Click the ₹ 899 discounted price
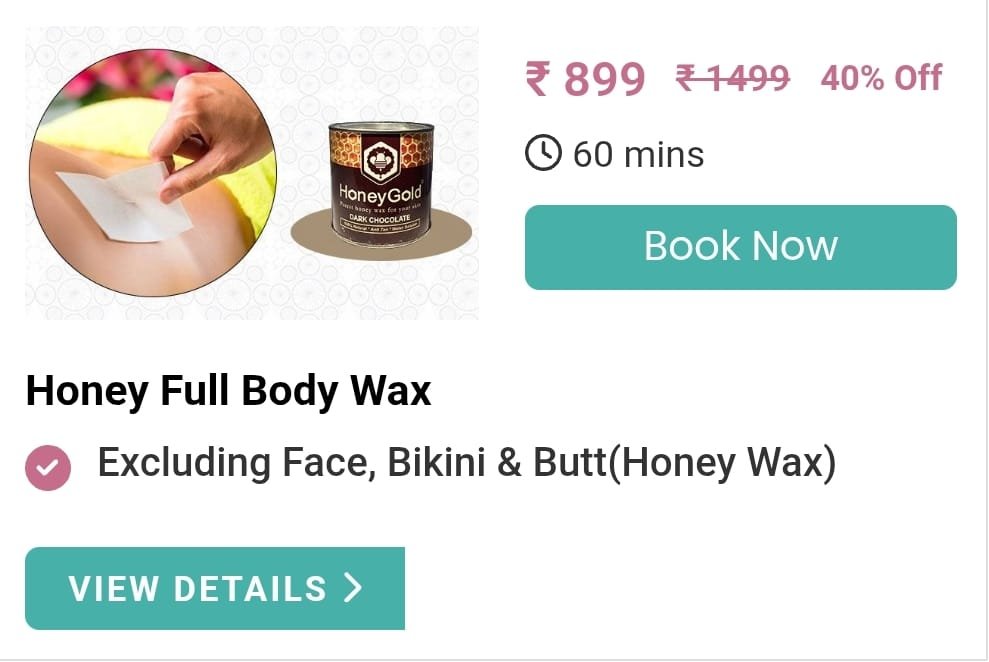Viewport: 989px width, 662px height. (585, 79)
